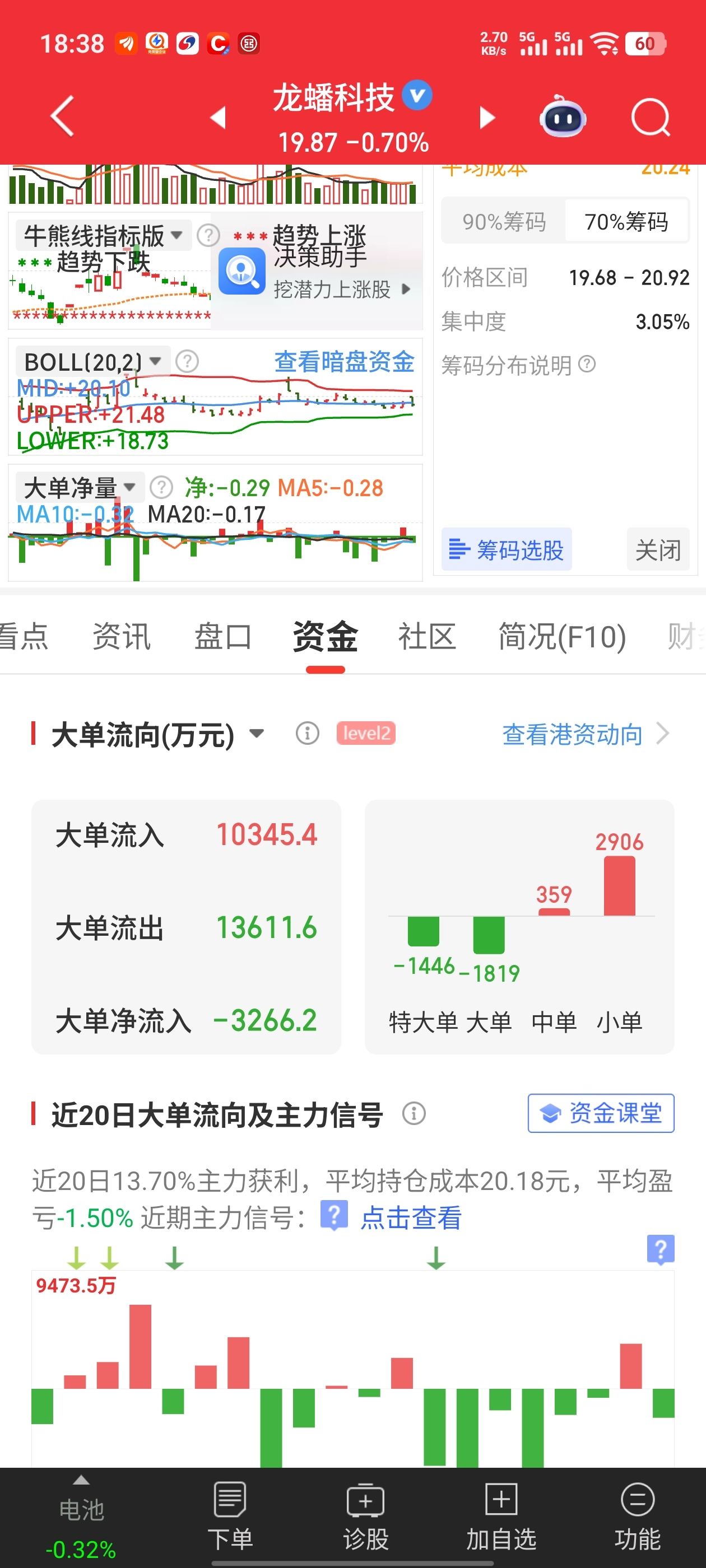Open help icon next to 筹码分布说明
The width and height of the screenshot is (706, 1568).
coord(587,364)
